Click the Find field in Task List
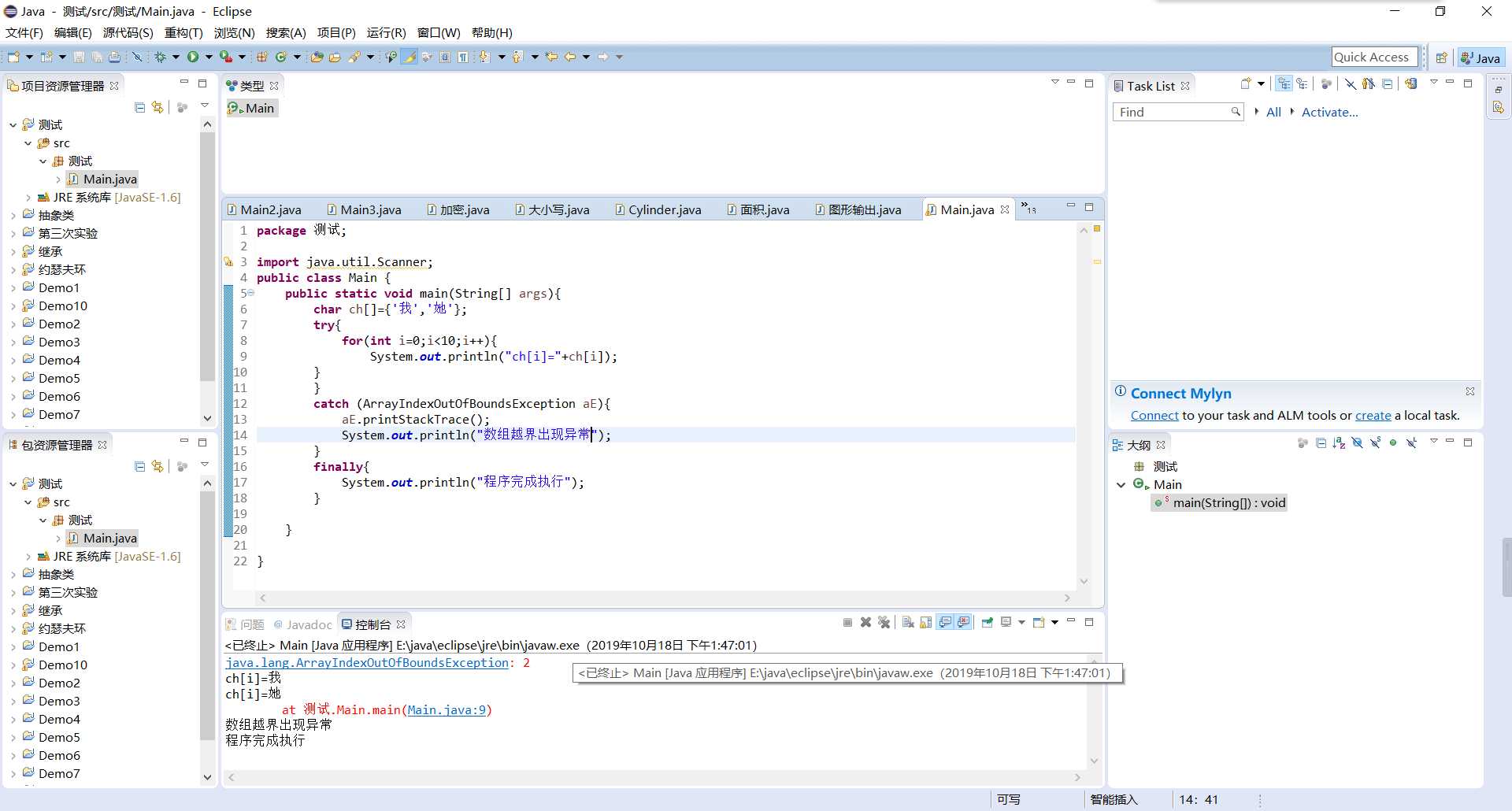The image size is (1512, 811). [x=1177, y=112]
